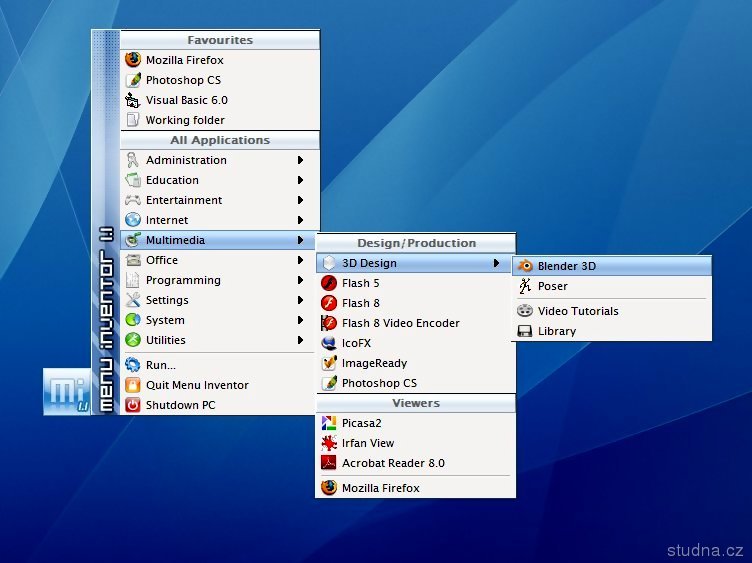The height and width of the screenshot is (563, 752).
Task: Select ImageReady in the Multimedia menu
Action: pyautogui.click(x=374, y=363)
